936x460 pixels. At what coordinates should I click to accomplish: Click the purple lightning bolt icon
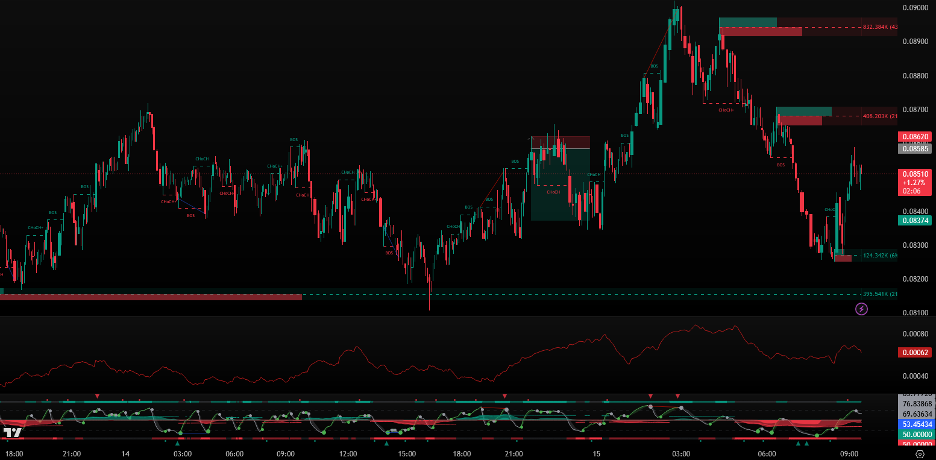pos(862,309)
